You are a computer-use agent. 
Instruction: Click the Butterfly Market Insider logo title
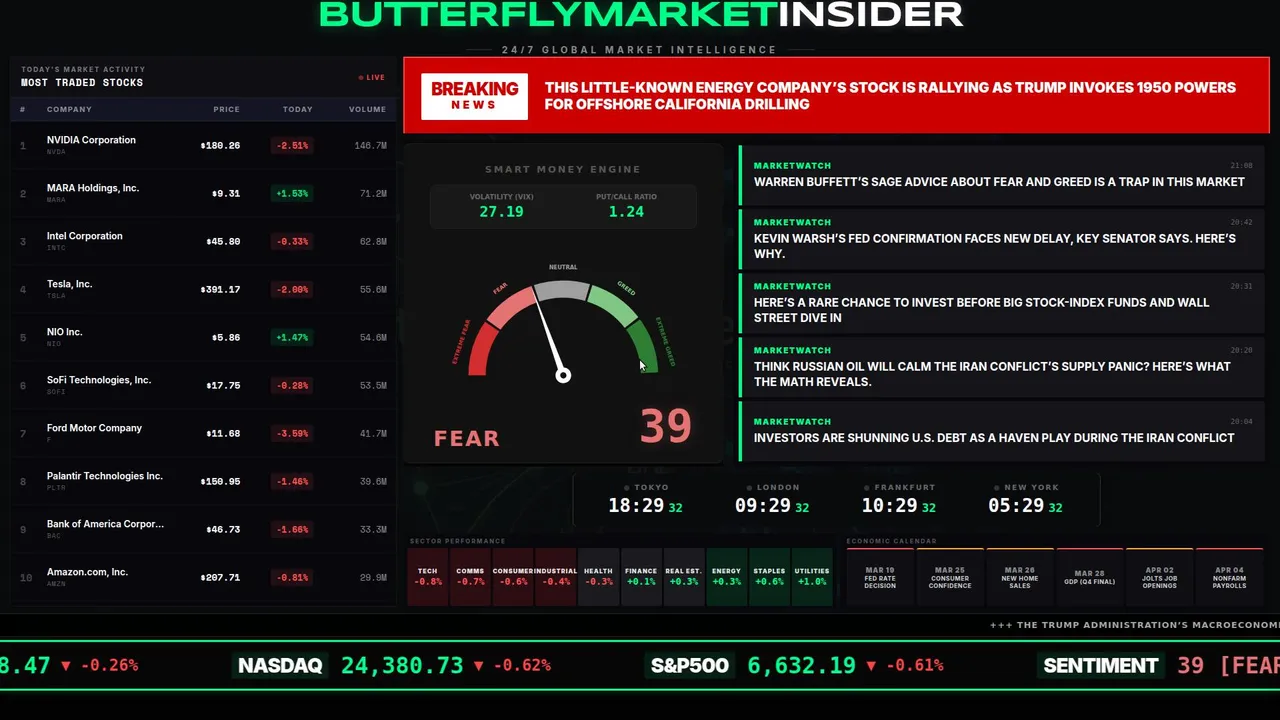tap(641, 14)
